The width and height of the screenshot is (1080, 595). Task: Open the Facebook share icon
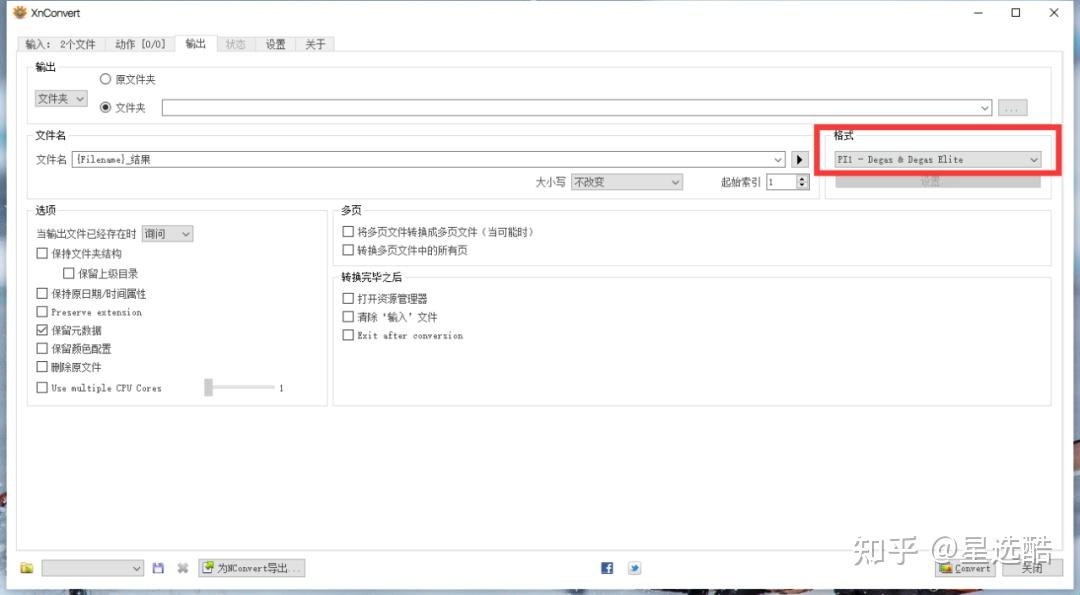pyautogui.click(x=607, y=568)
